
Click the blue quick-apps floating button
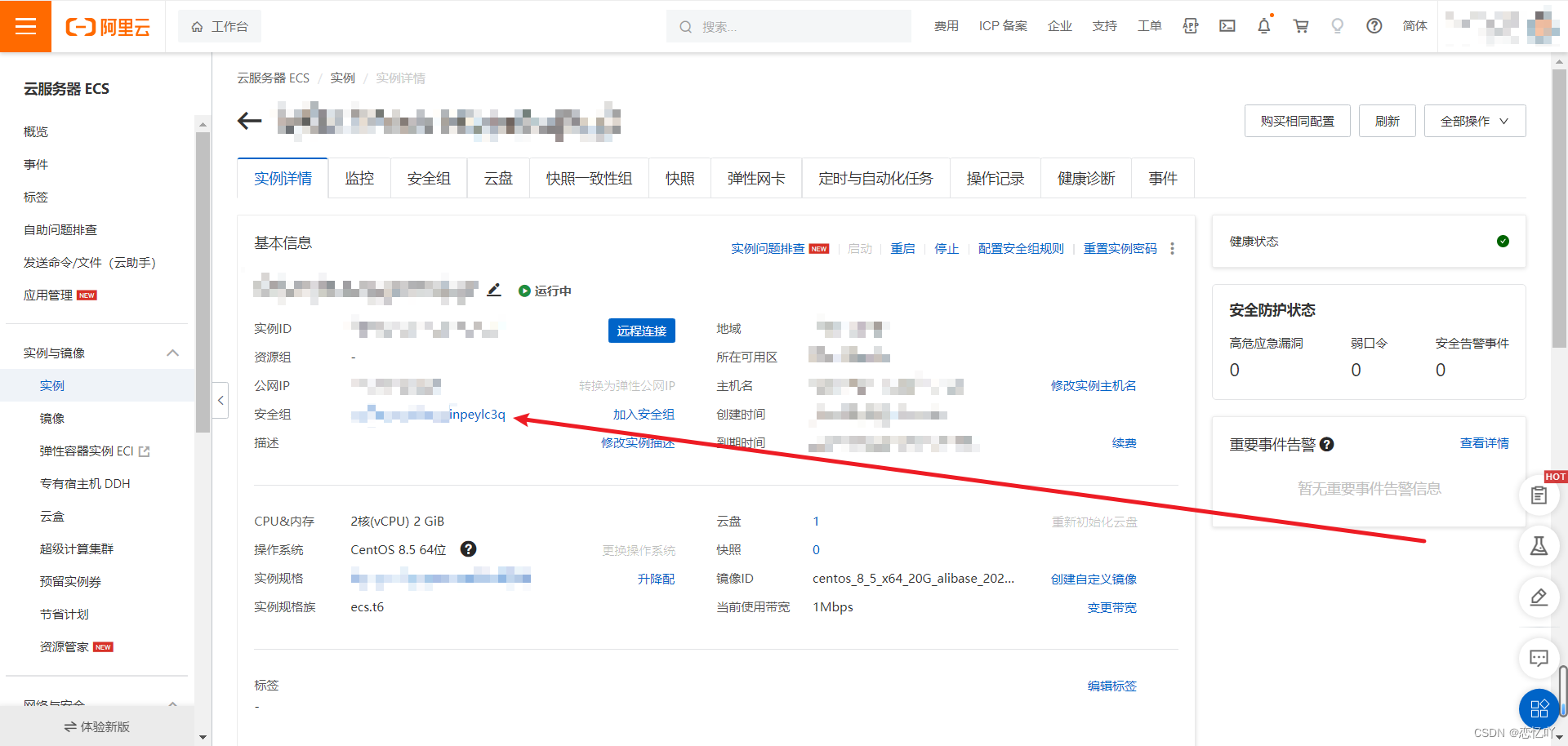tap(1539, 708)
